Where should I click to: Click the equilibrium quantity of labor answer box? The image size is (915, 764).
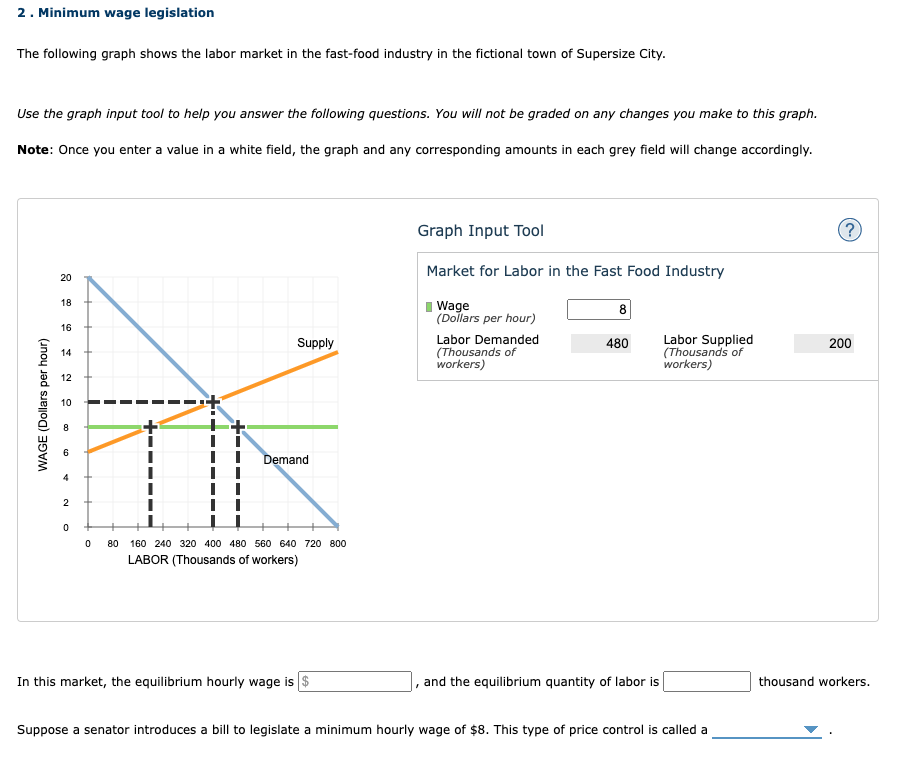pos(707,681)
